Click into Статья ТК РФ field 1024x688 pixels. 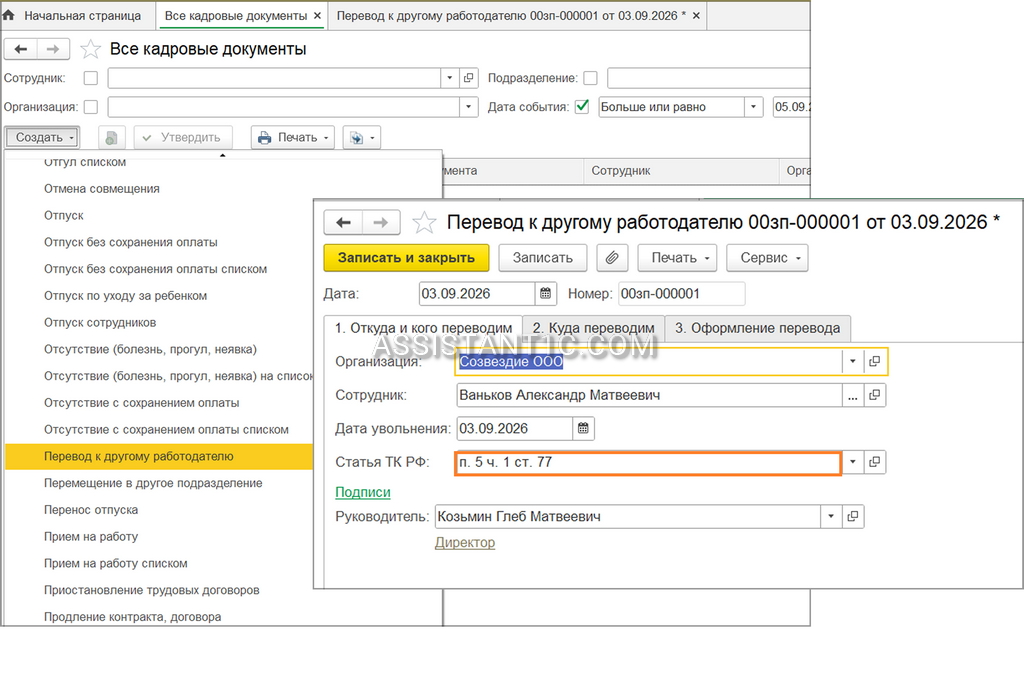pyautogui.click(x=647, y=462)
